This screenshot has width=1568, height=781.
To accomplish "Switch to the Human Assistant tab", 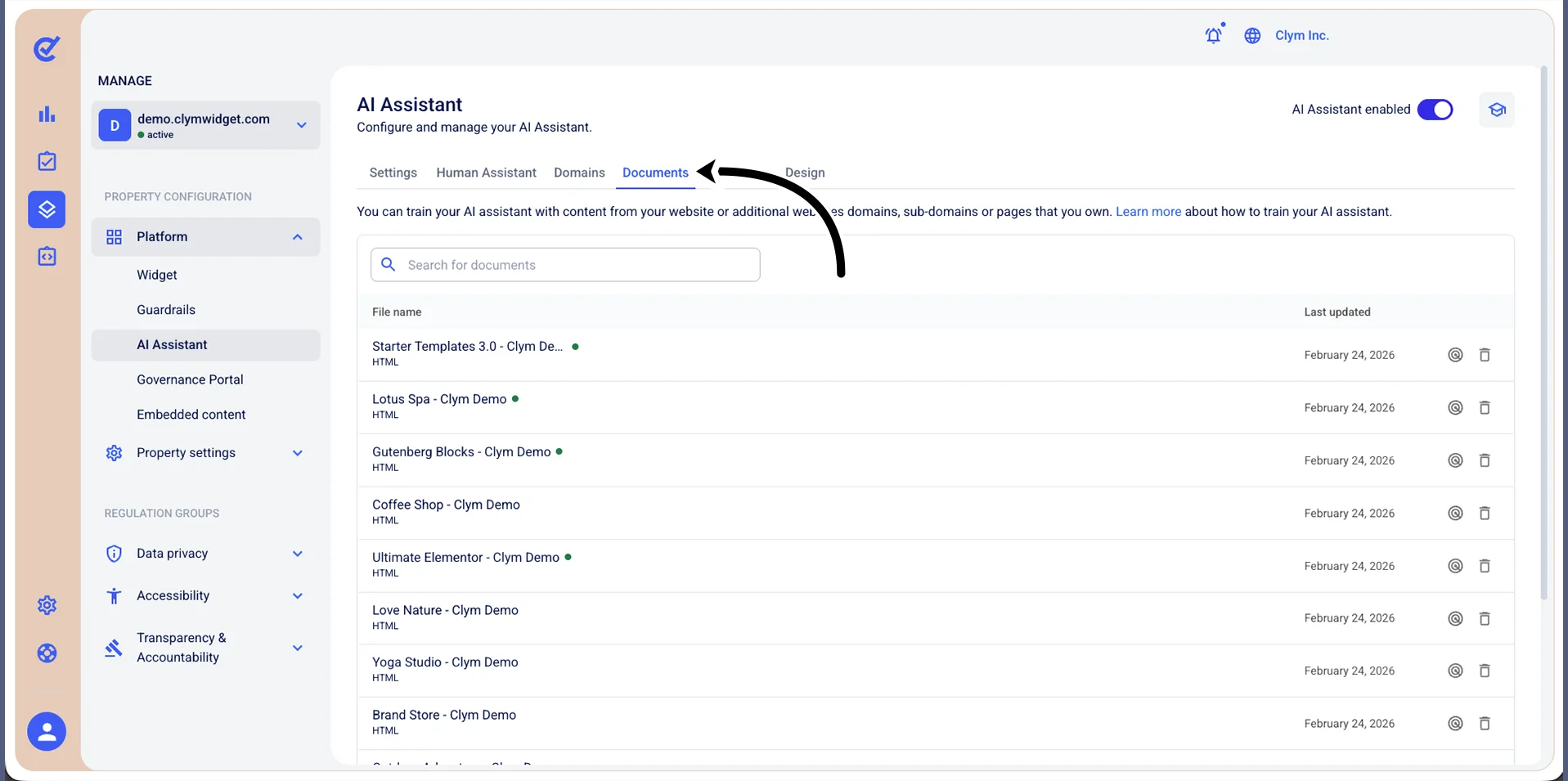I will click(486, 173).
